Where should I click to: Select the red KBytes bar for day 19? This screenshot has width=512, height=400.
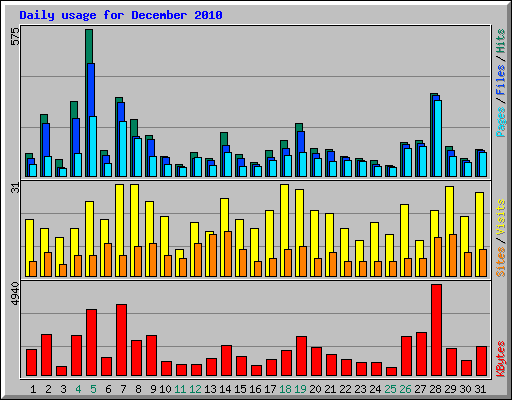(x=301, y=356)
